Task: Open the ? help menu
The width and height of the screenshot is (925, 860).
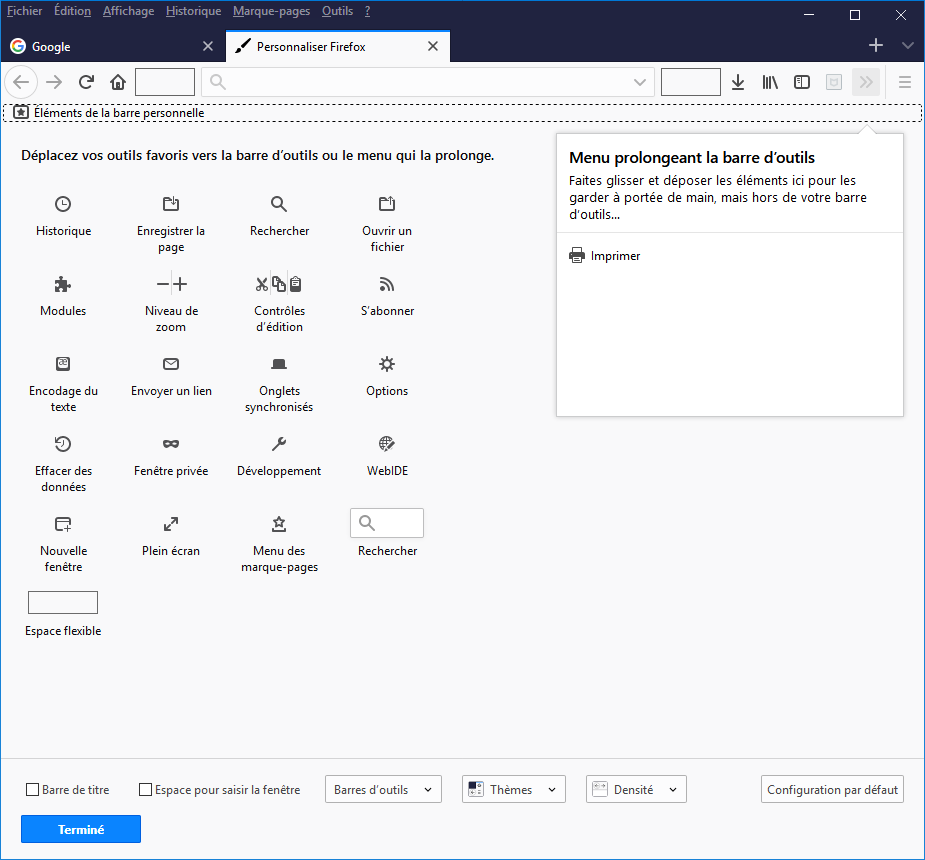Action: pyautogui.click(x=368, y=11)
